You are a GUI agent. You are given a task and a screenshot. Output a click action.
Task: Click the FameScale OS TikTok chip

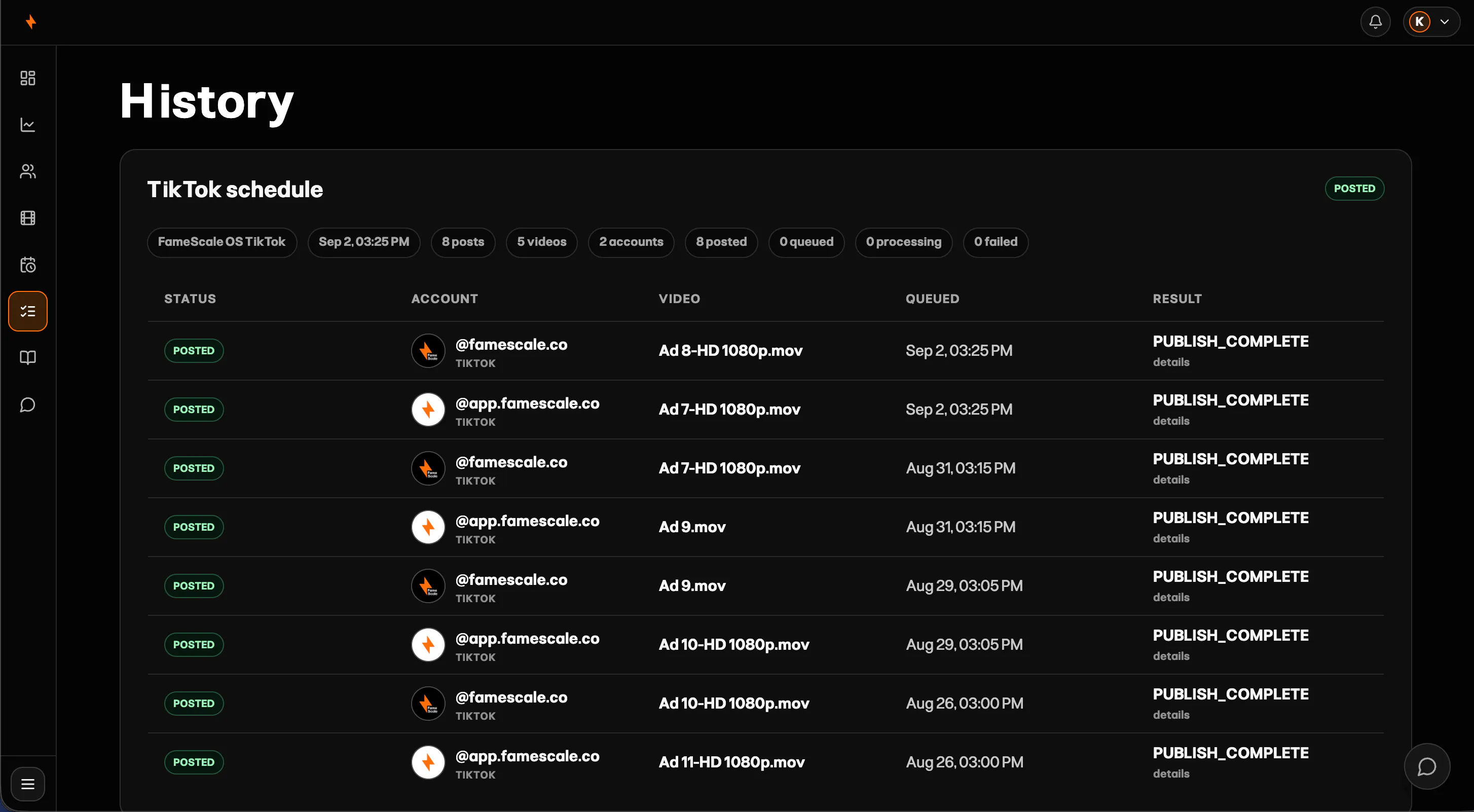(x=222, y=242)
